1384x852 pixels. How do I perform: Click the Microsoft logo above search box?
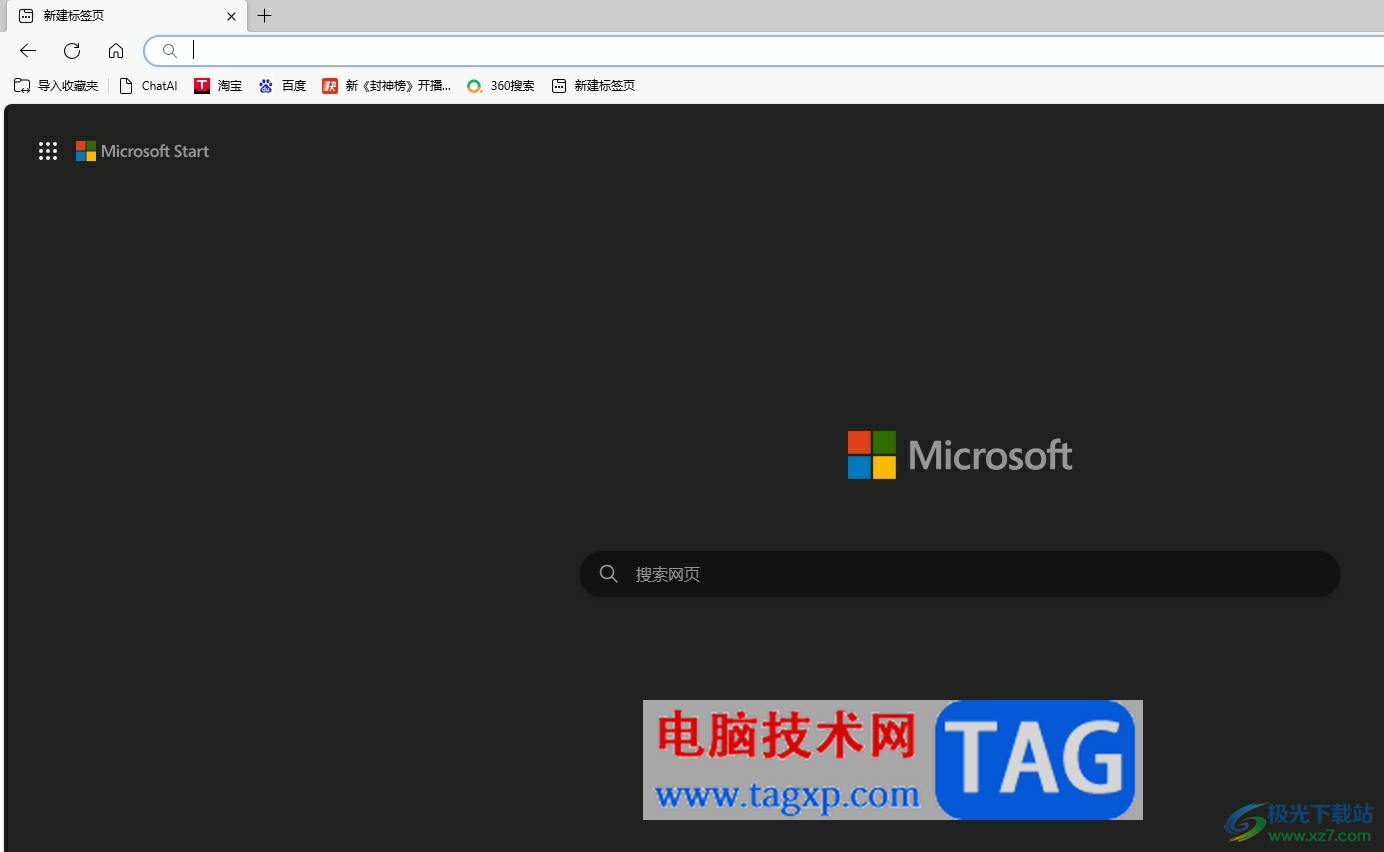(960, 455)
